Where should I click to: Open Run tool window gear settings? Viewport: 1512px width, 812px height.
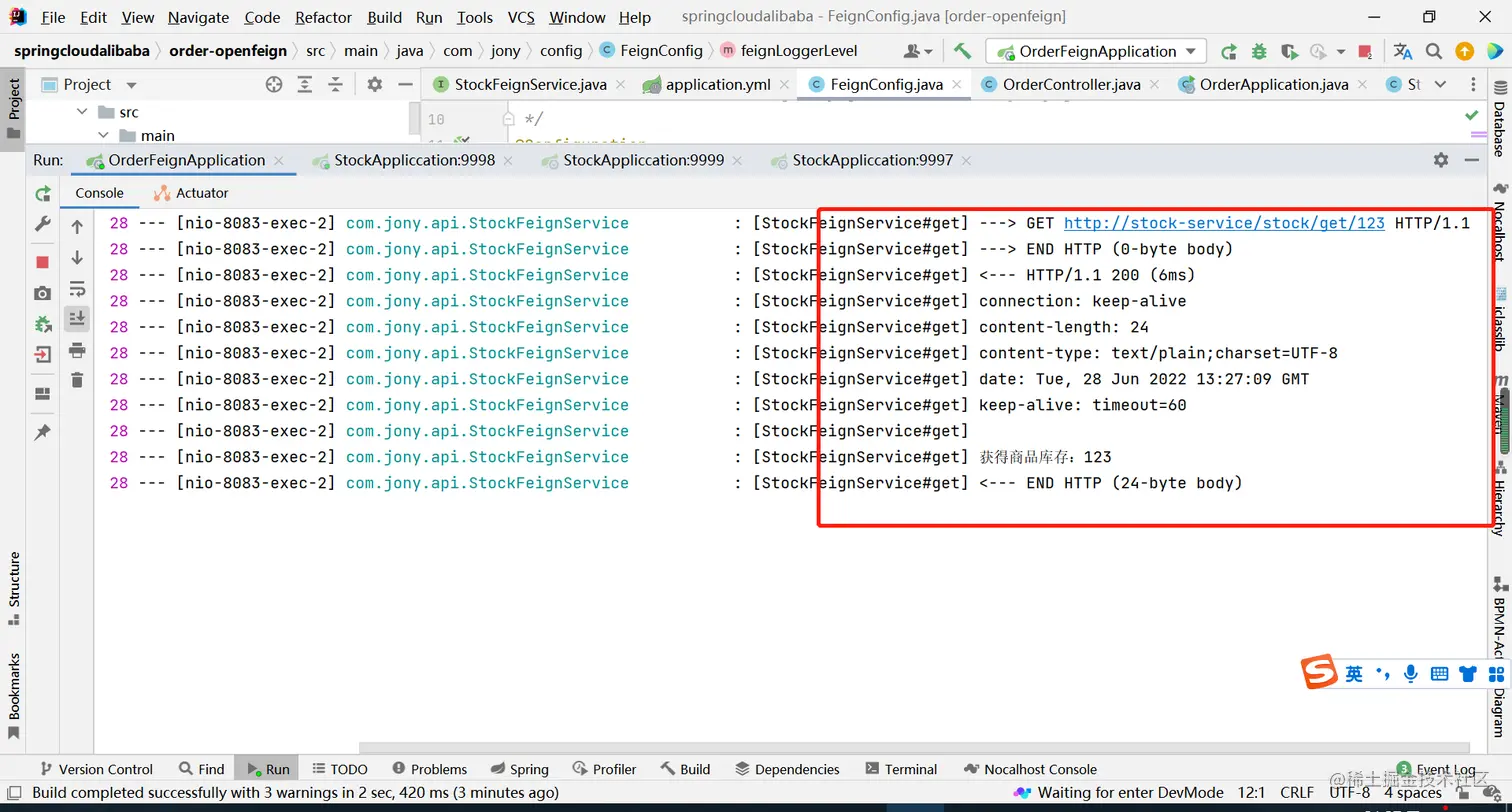click(1441, 160)
